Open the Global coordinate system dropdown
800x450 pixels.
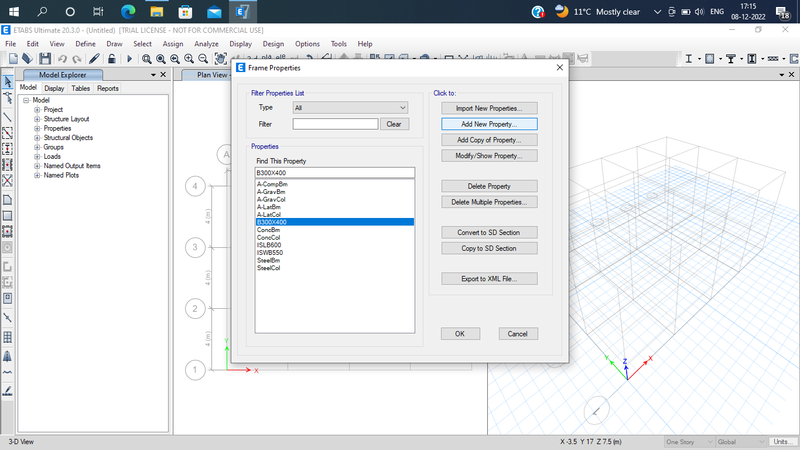coord(740,442)
